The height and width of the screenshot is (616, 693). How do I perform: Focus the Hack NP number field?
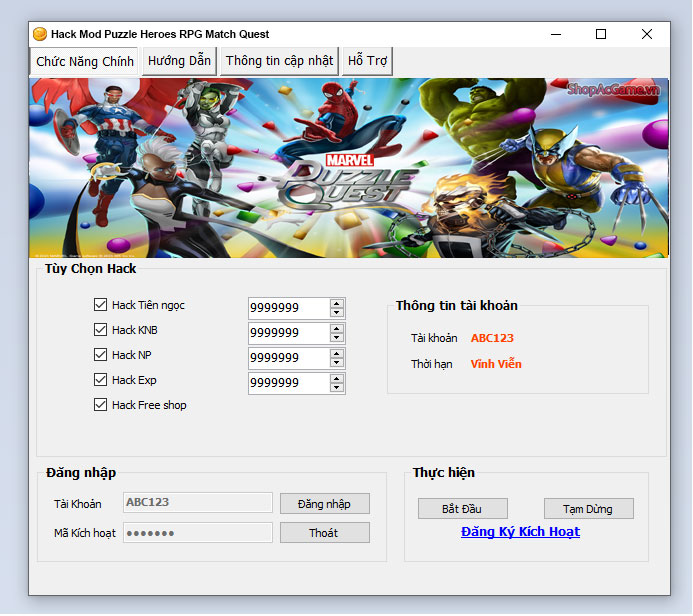click(289, 358)
